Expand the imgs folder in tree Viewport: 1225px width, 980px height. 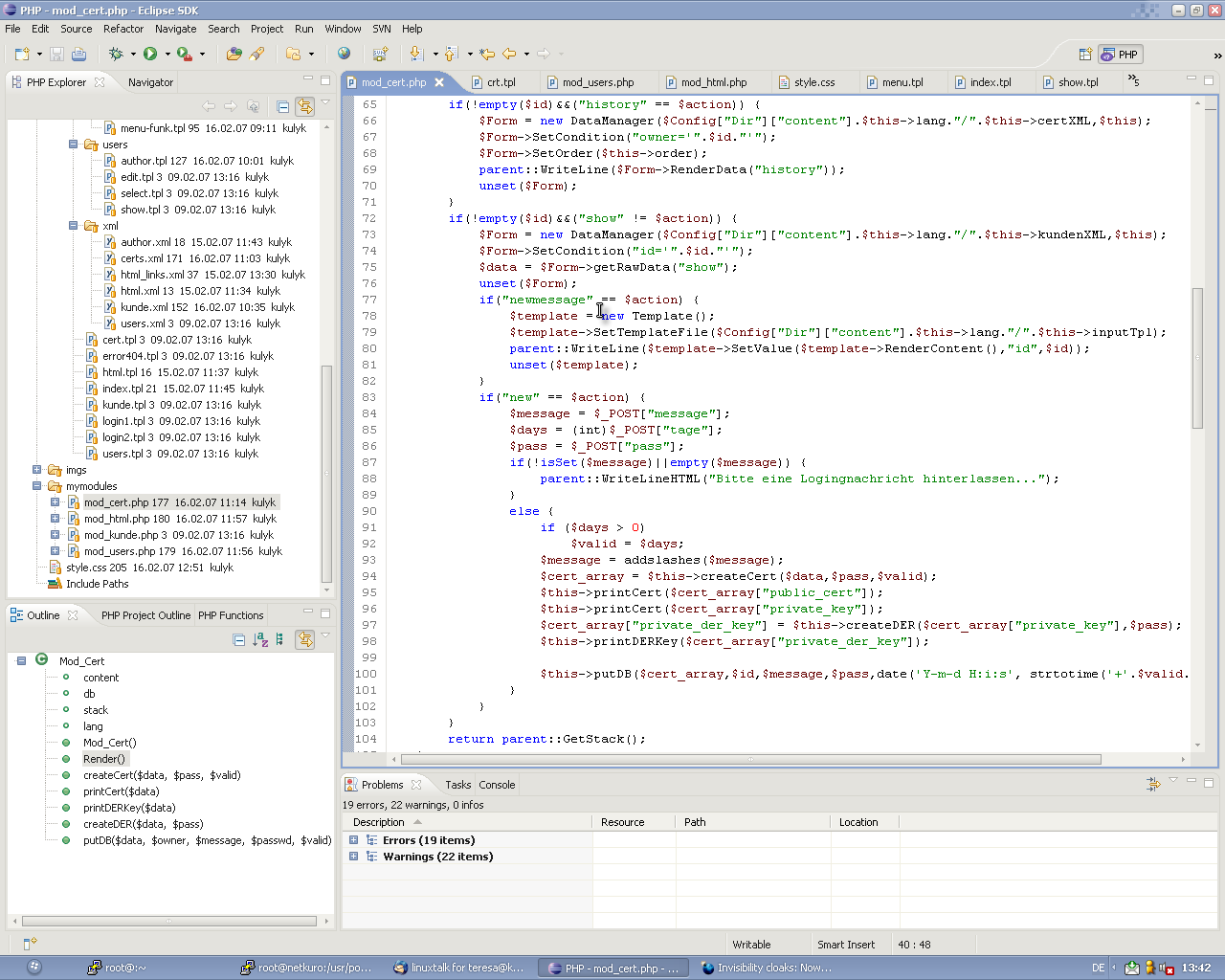point(36,470)
